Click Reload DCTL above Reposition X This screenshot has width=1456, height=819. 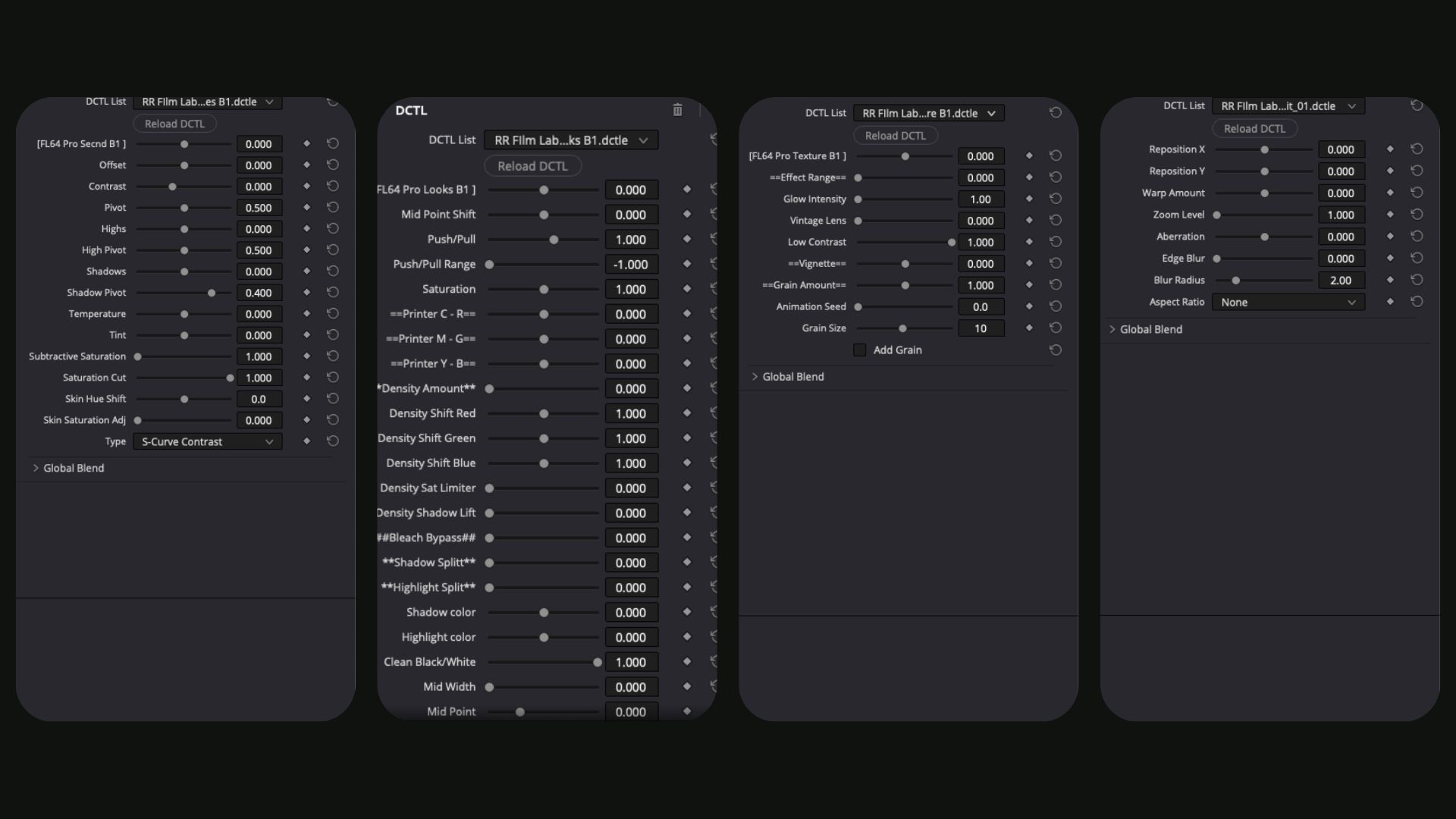[1254, 128]
